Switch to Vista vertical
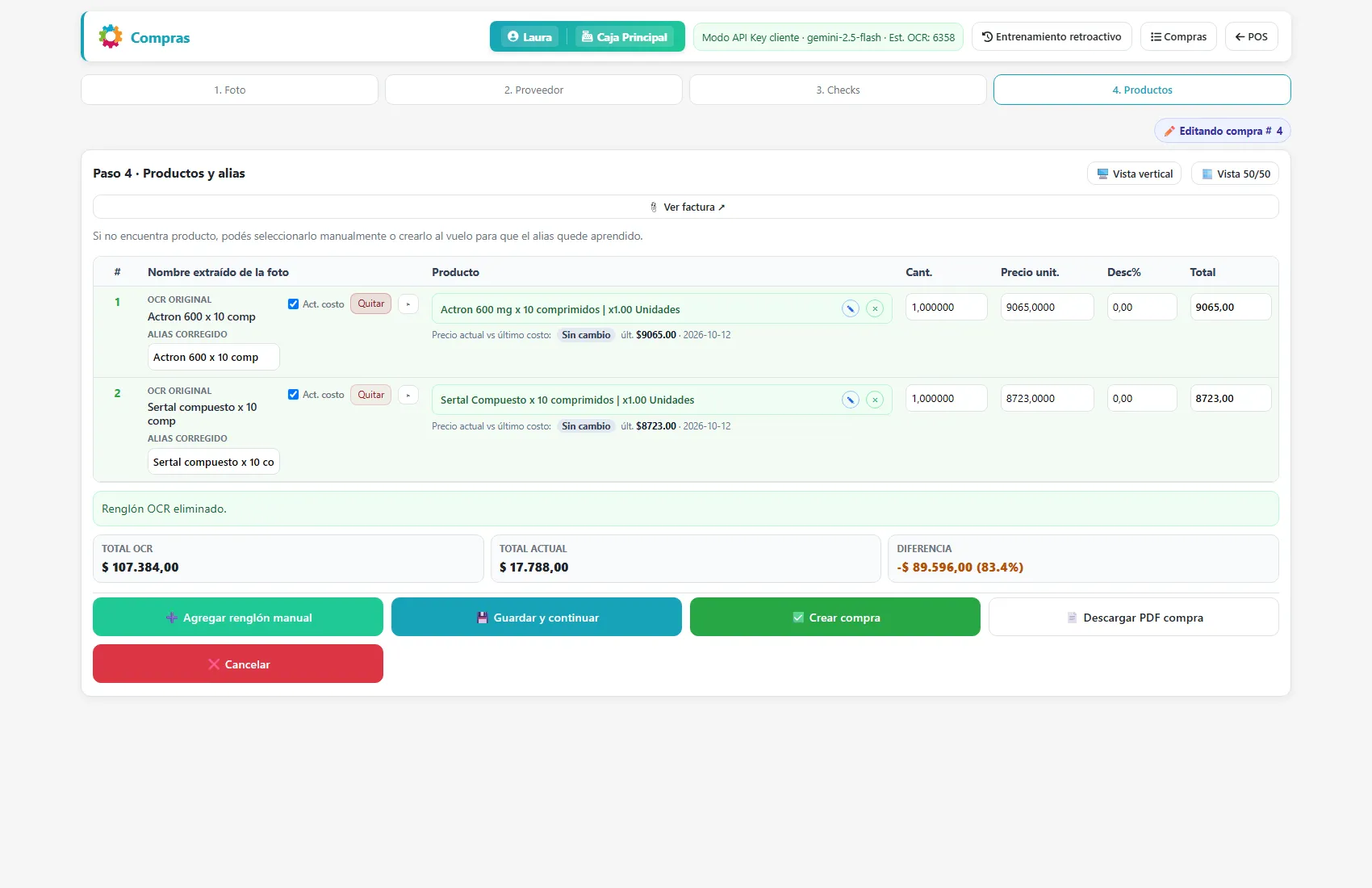The height and width of the screenshot is (888, 1372). click(x=1135, y=174)
